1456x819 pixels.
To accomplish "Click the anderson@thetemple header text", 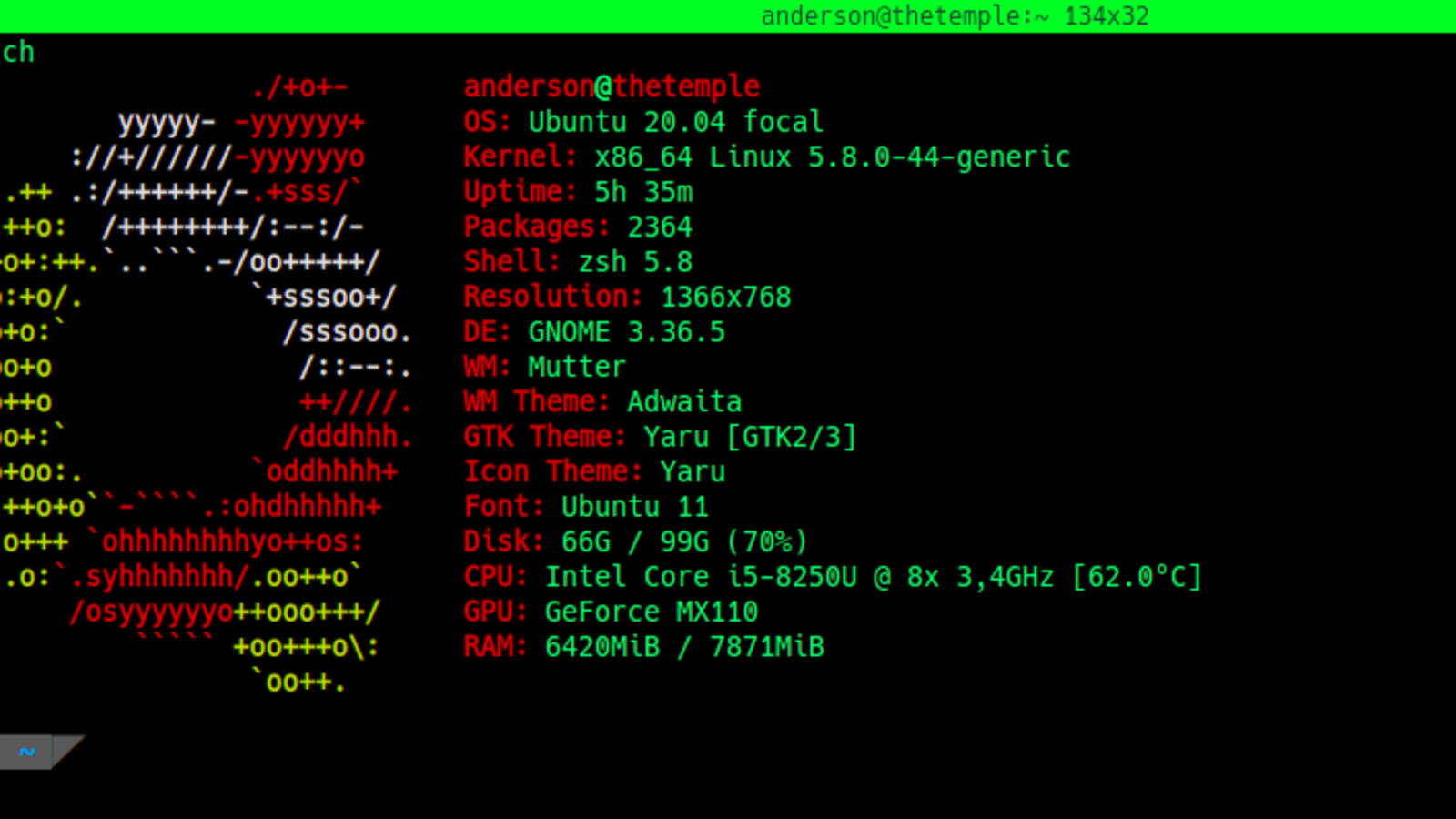I will click(x=612, y=86).
